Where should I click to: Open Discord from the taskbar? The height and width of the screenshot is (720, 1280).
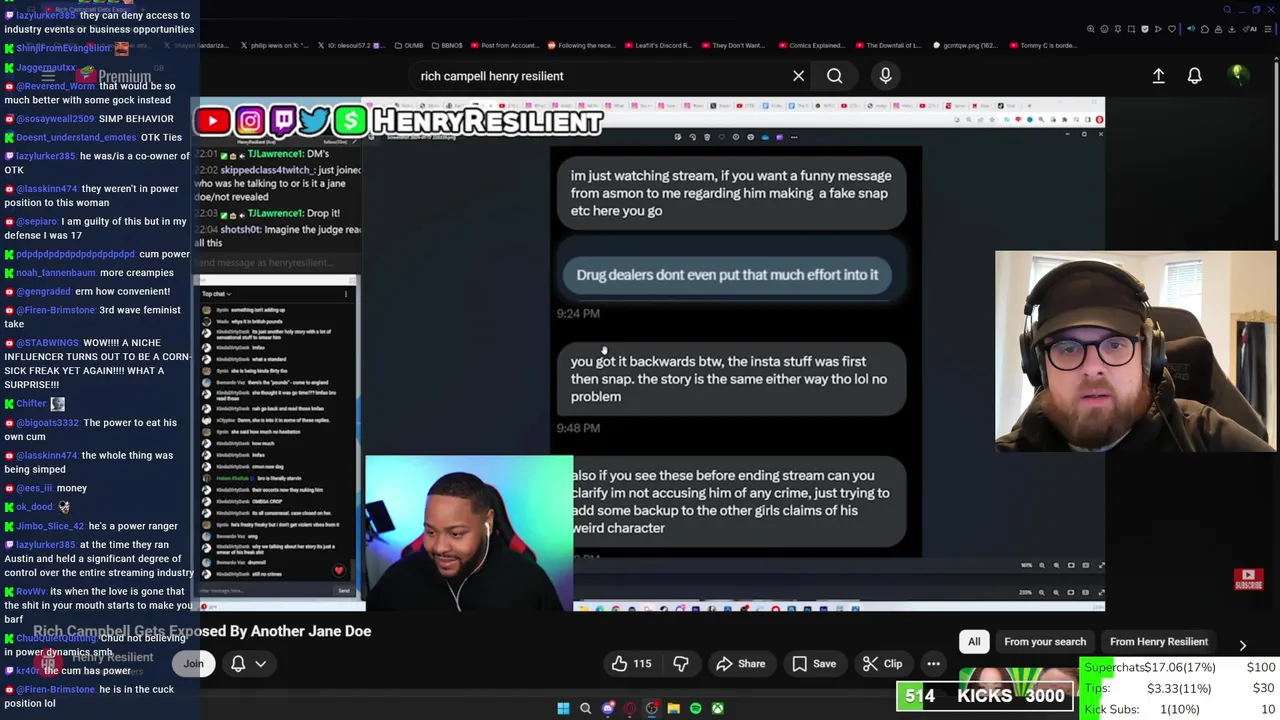click(x=607, y=708)
